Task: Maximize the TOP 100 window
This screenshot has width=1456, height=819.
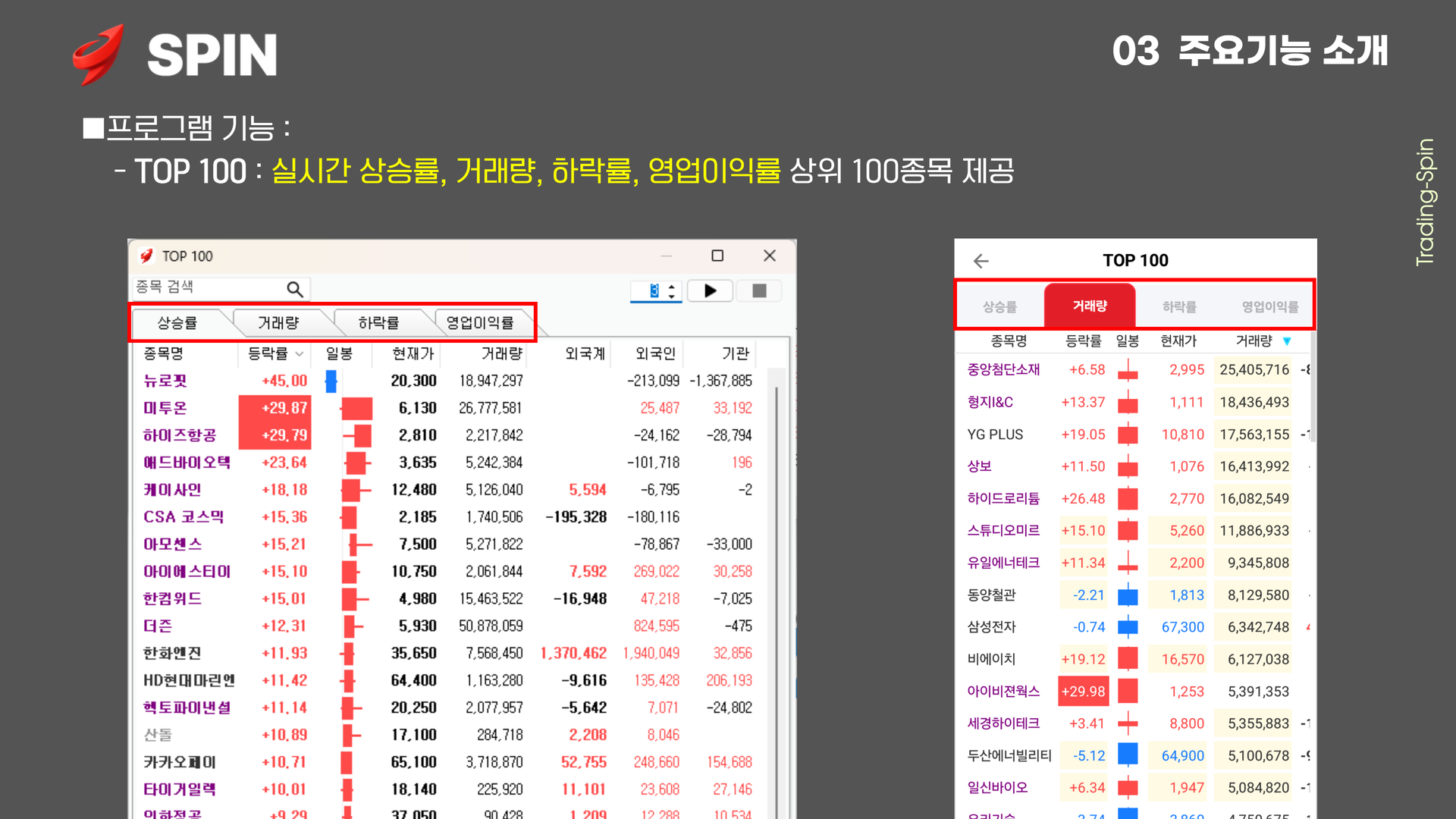Action: click(x=717, y=256)
